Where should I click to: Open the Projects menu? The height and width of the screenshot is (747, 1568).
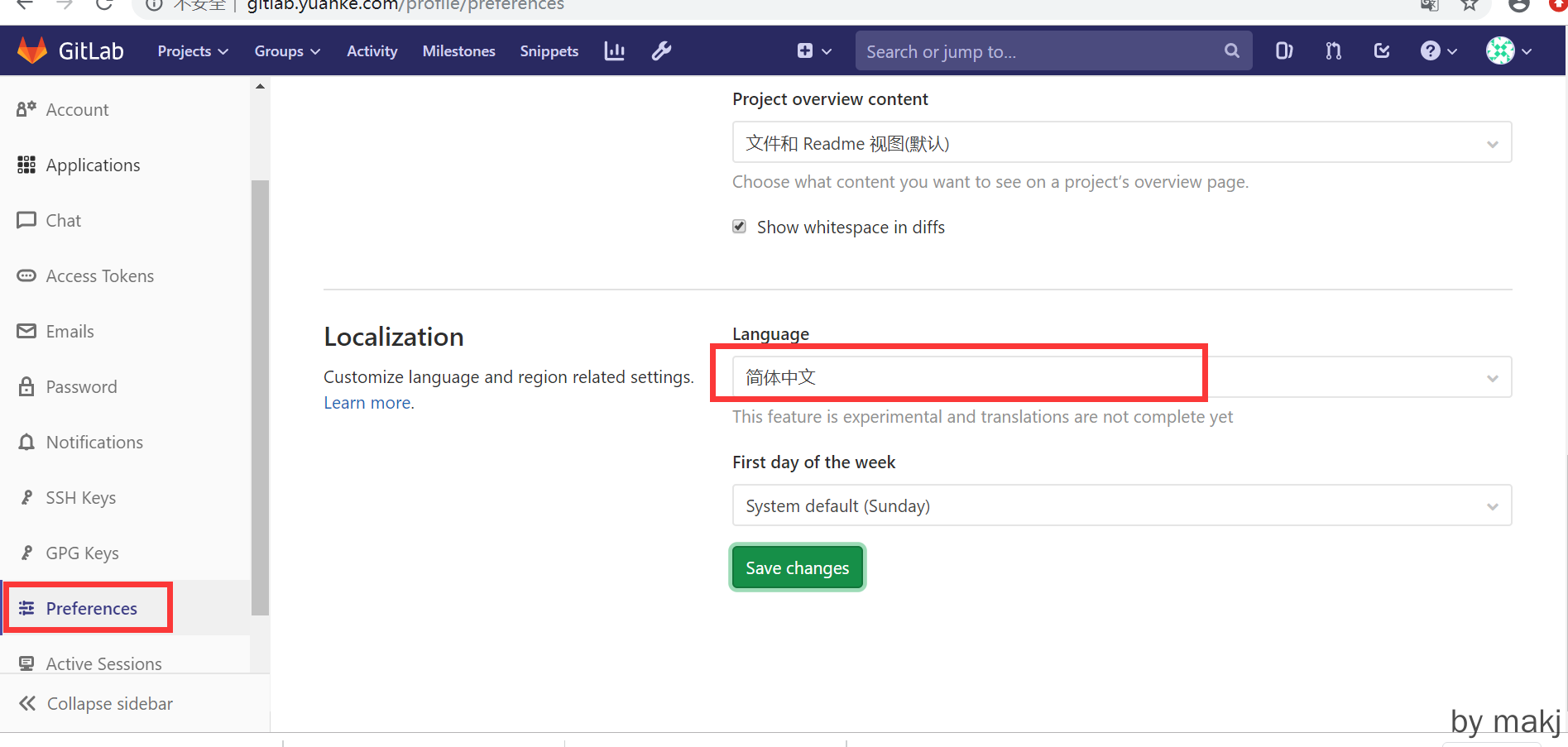click(x=192, y=51)
